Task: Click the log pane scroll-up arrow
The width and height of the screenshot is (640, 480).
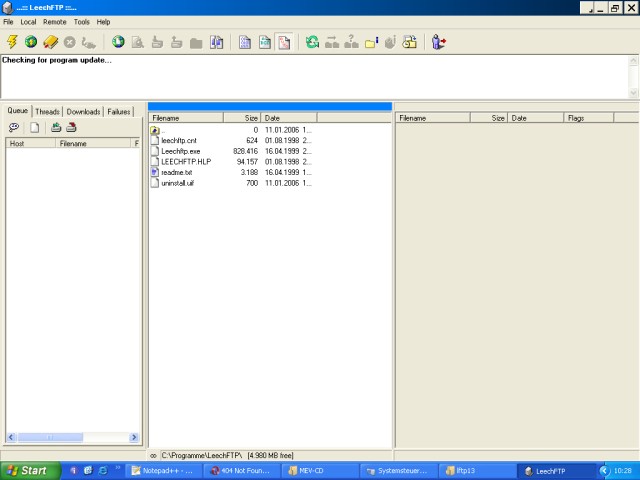Action: [633, 61]
